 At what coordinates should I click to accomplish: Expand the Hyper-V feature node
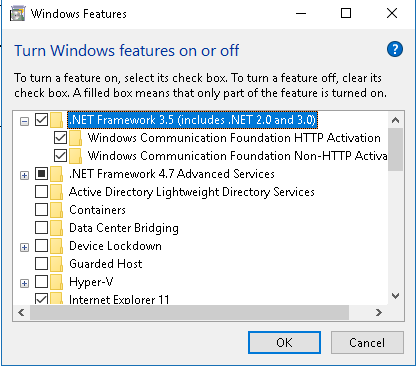pyautogui.click(x=24, y=283)
